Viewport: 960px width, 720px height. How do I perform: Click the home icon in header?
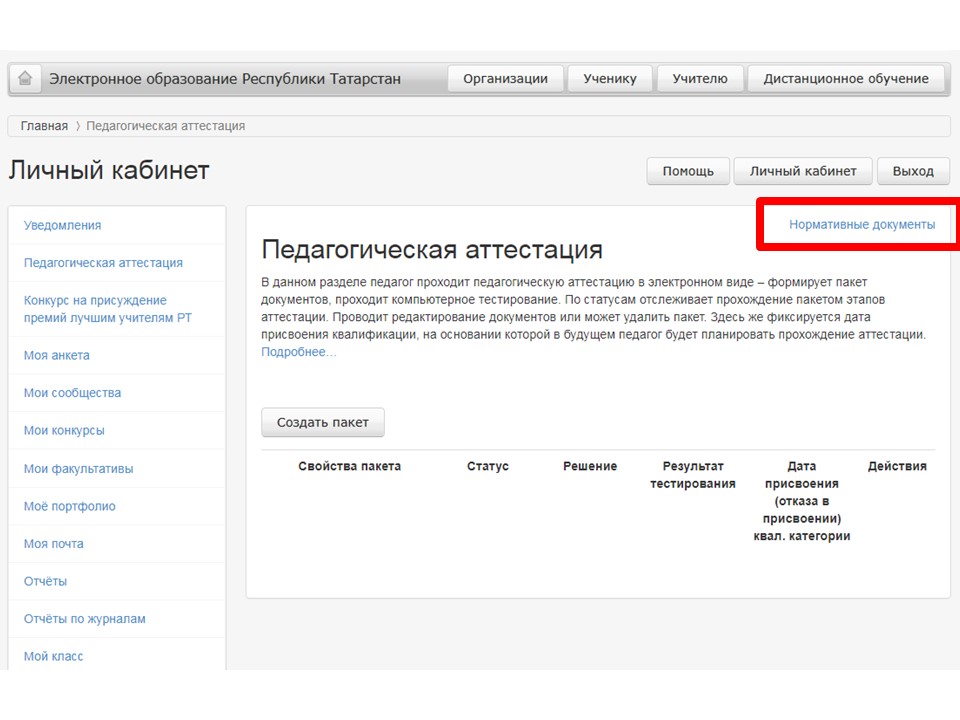click(x=25, y=79)
